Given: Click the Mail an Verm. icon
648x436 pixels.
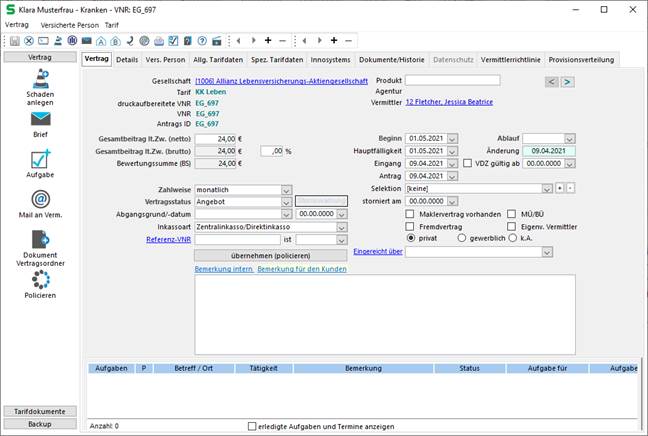Looking at the screenshot, I should point(40,199).
